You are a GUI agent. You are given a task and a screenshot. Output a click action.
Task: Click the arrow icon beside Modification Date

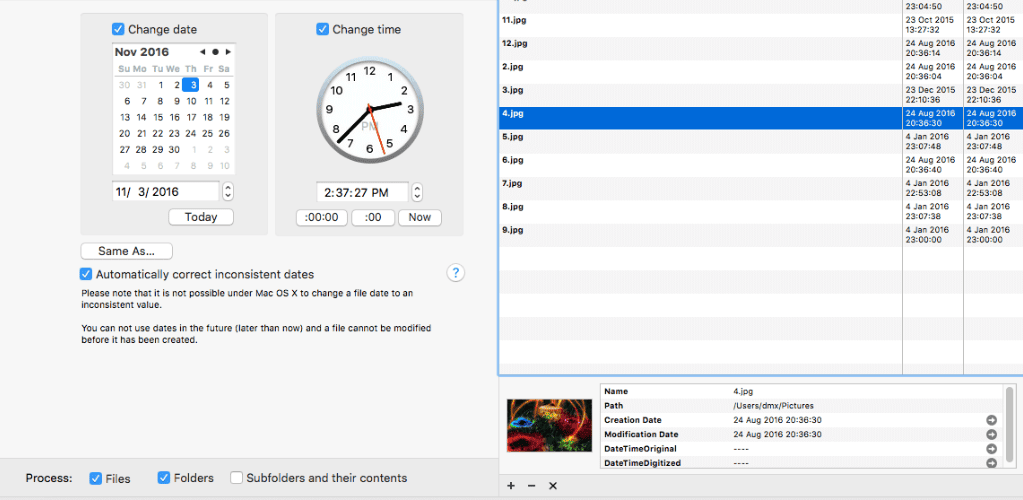click(991, 435)
